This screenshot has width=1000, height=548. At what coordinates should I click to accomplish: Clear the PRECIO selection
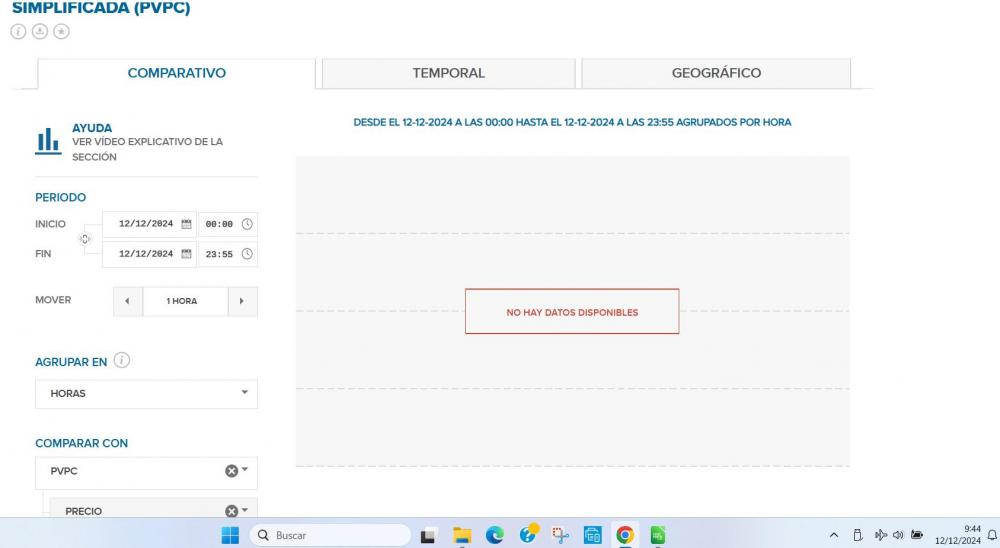pyautogui.click(x=232, y=511)
